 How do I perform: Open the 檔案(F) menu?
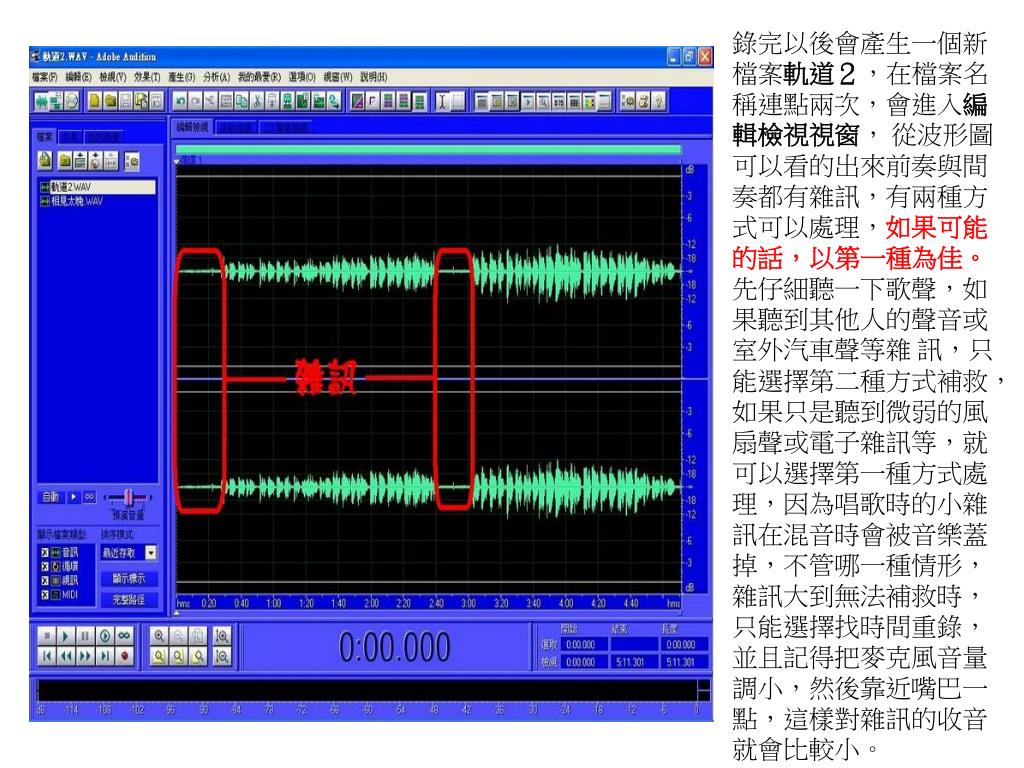(x=44, y=77)
